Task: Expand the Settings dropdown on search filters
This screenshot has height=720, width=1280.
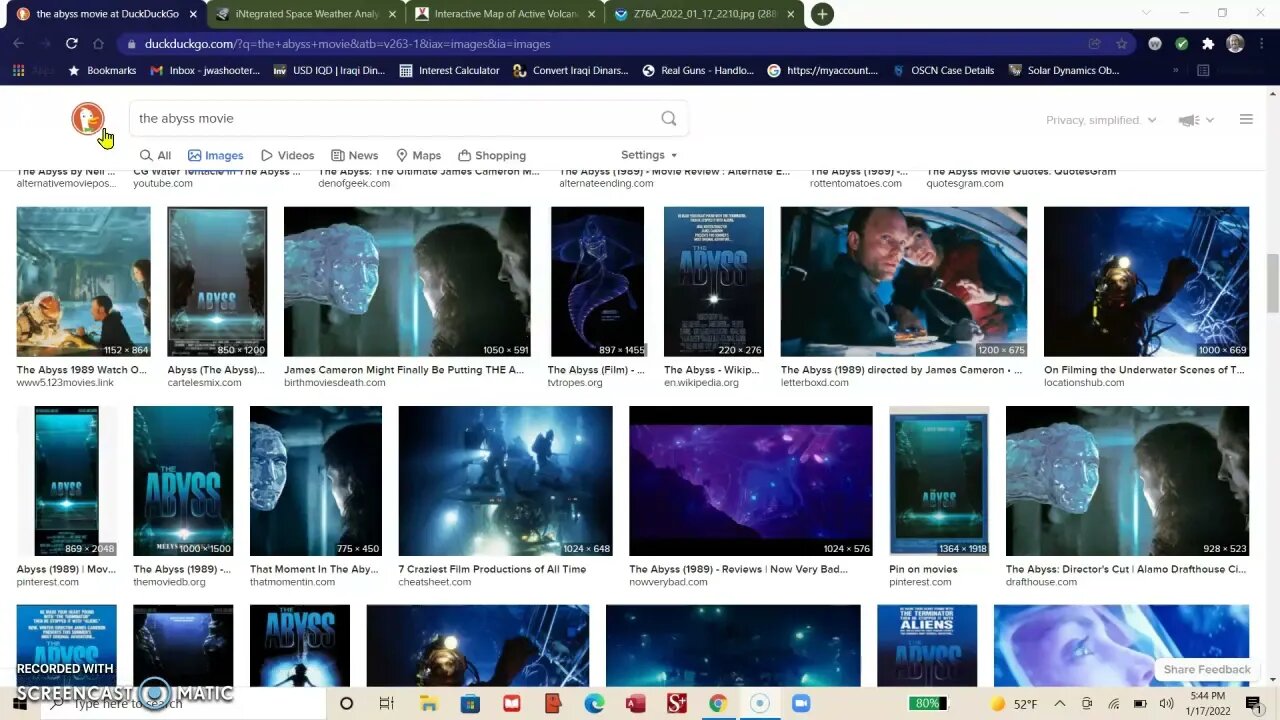Action: (x=649, y=155)
